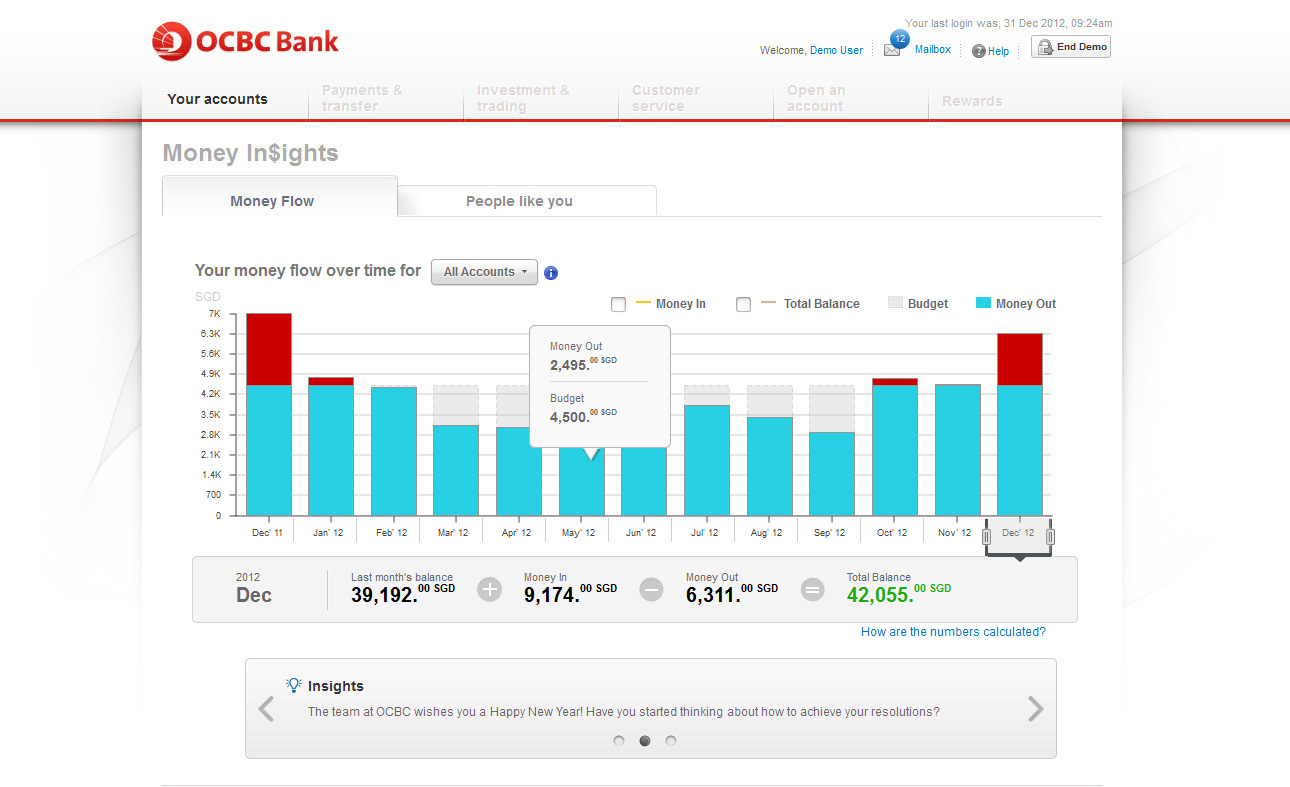Click the blue info icon beside All Accounts
This screenshot has height=787, width=1290.
point(551,273)
